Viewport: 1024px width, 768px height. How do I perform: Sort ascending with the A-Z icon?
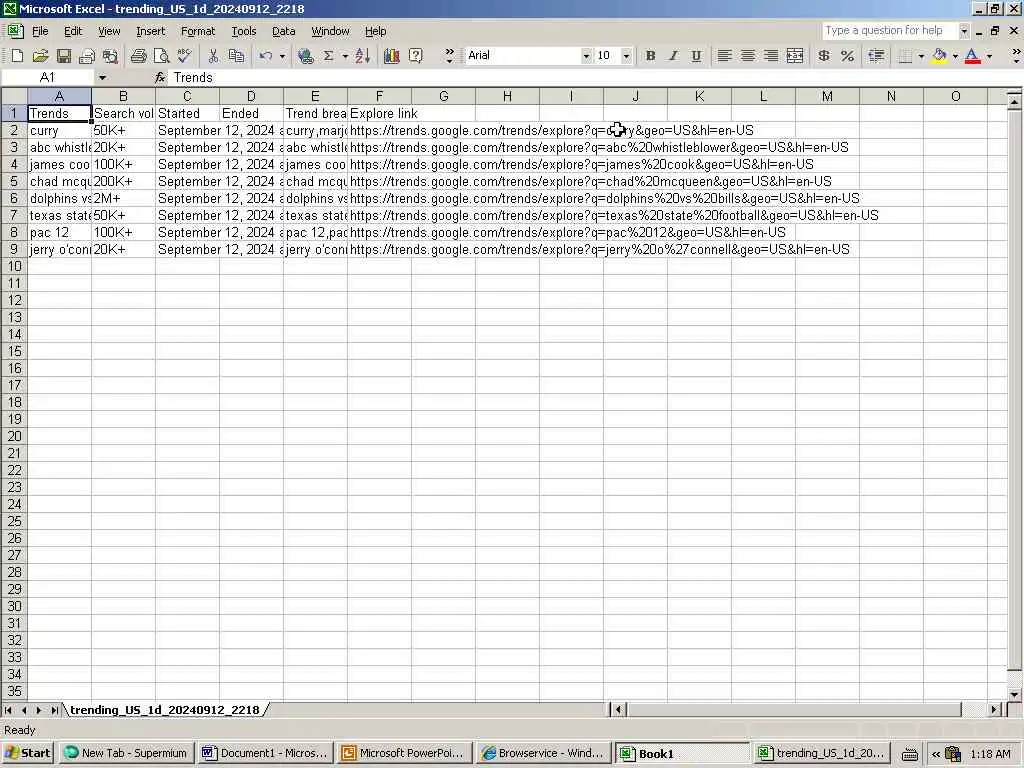click(362, 56)
